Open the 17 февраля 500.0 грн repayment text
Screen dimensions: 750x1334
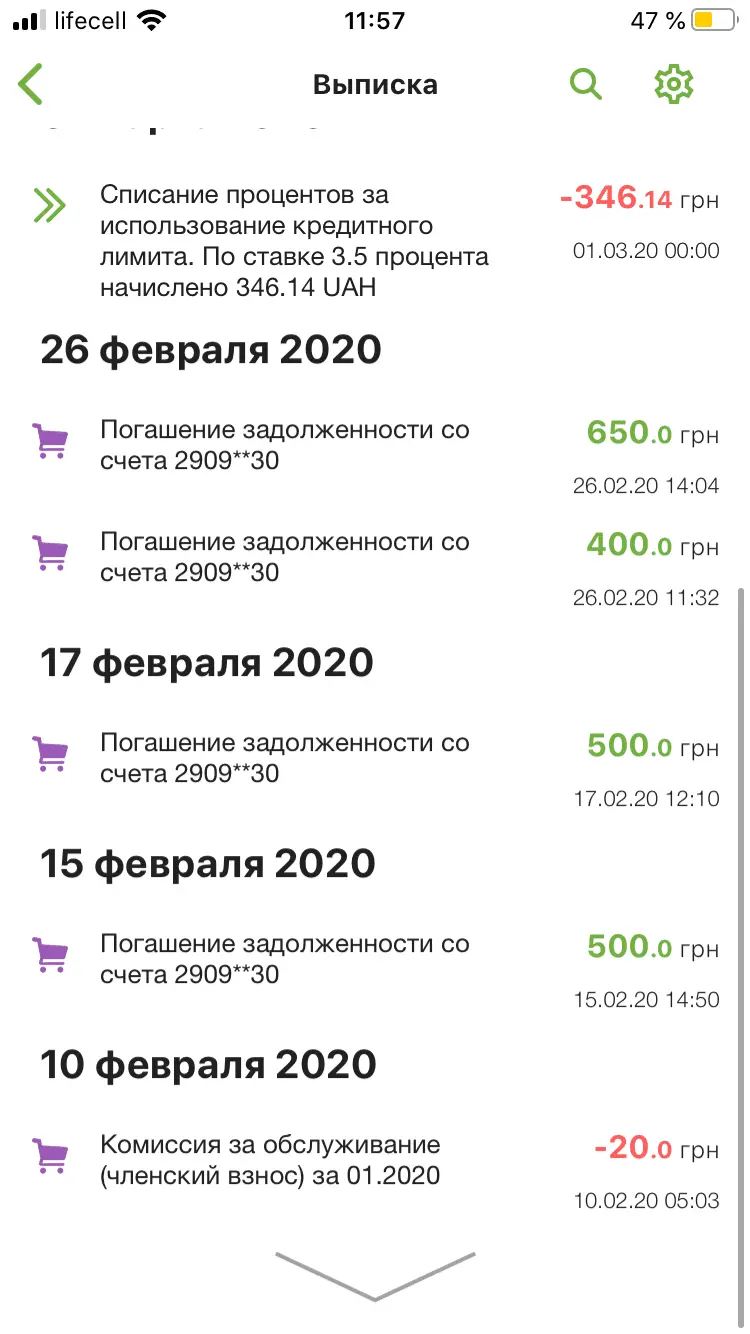pos(284,758)
